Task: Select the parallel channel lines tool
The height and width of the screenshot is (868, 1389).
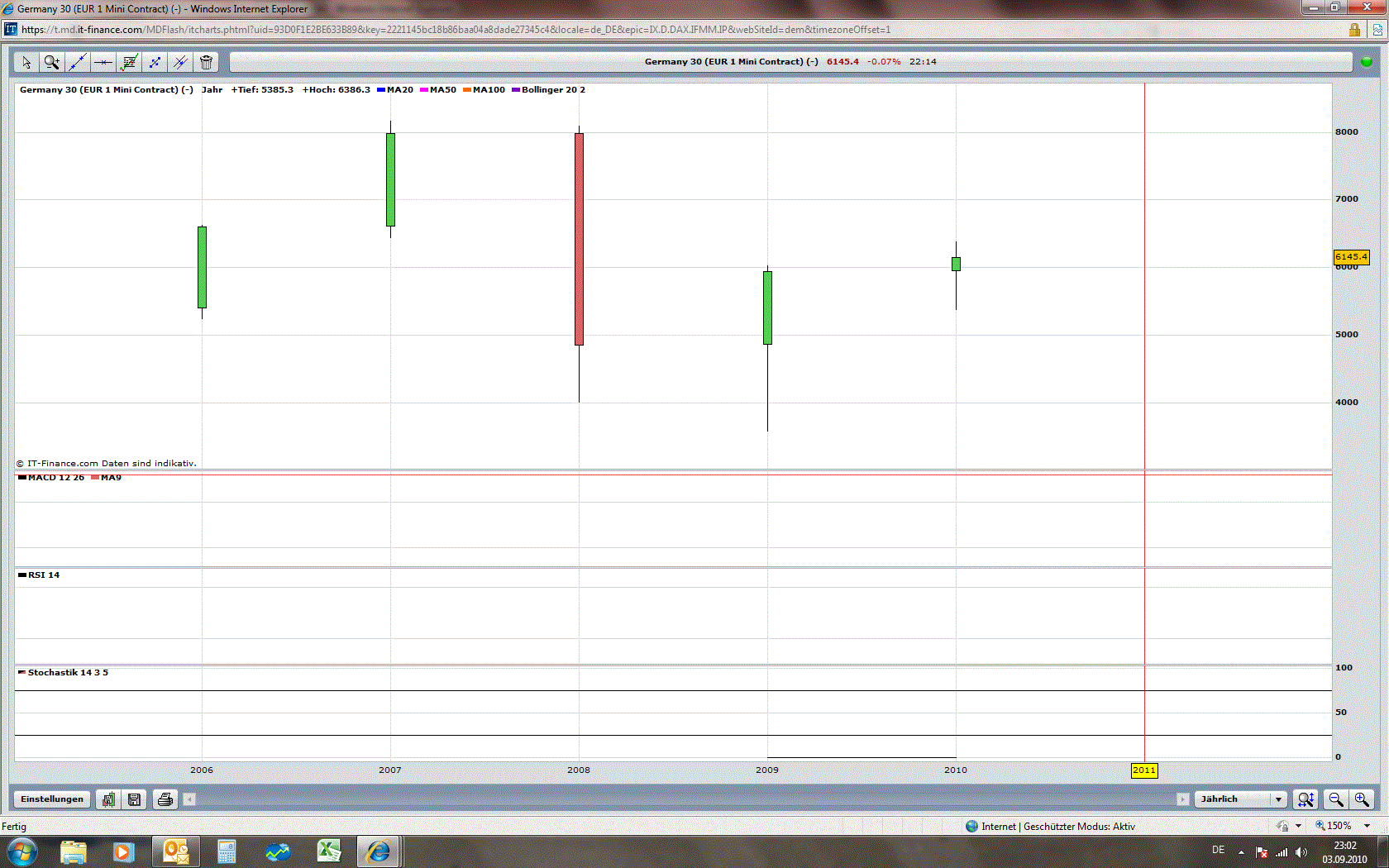Action: point(180,62)
